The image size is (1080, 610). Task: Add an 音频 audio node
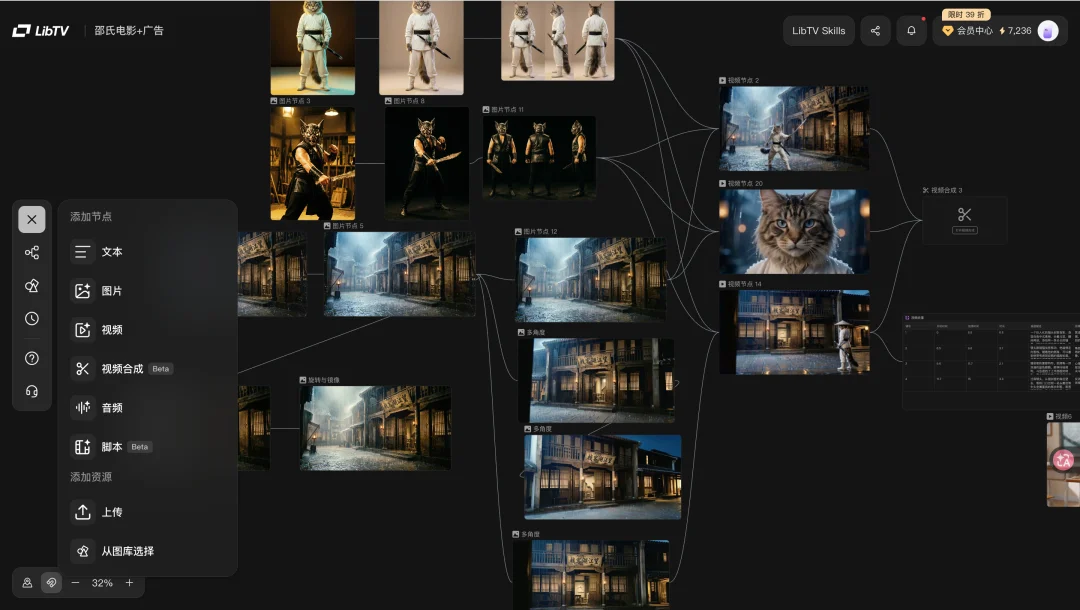tap(111, 408)
